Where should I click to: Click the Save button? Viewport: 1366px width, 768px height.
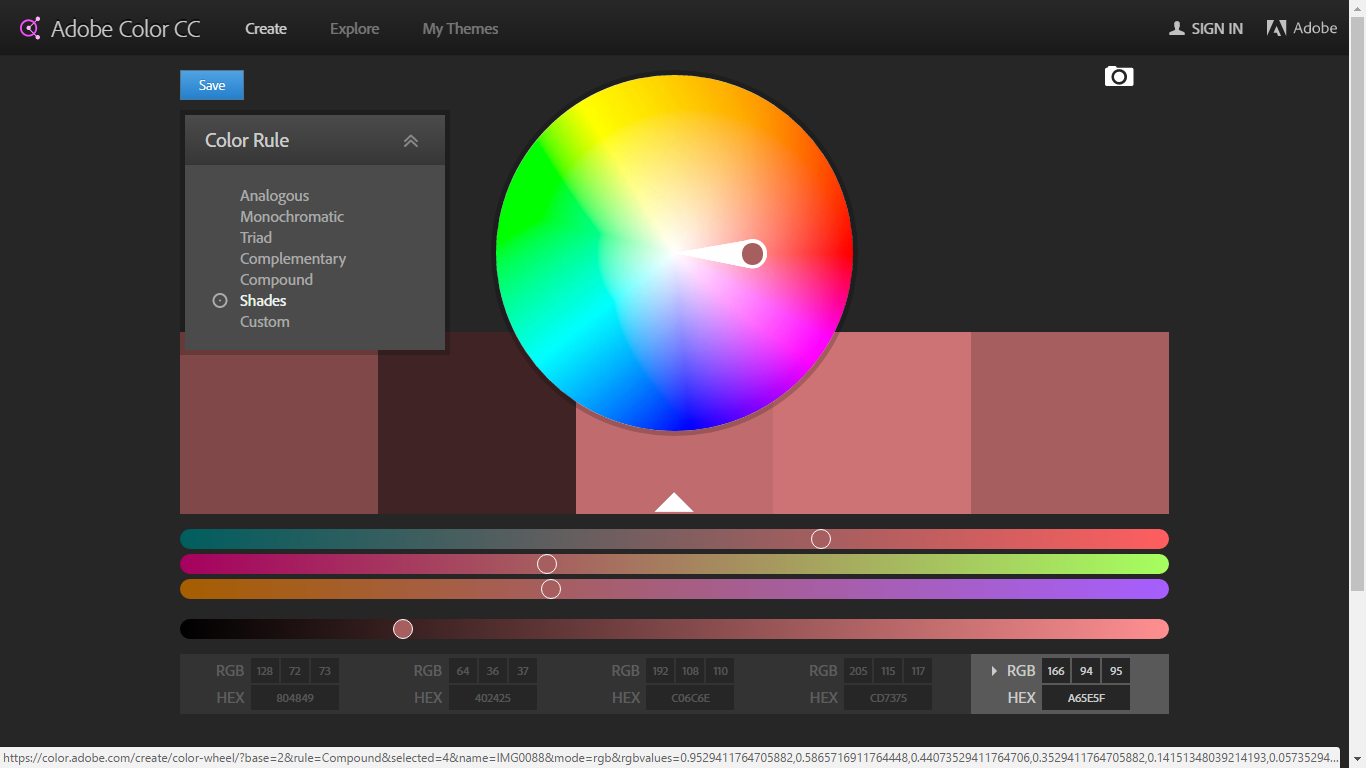click(x=212, y=85)
